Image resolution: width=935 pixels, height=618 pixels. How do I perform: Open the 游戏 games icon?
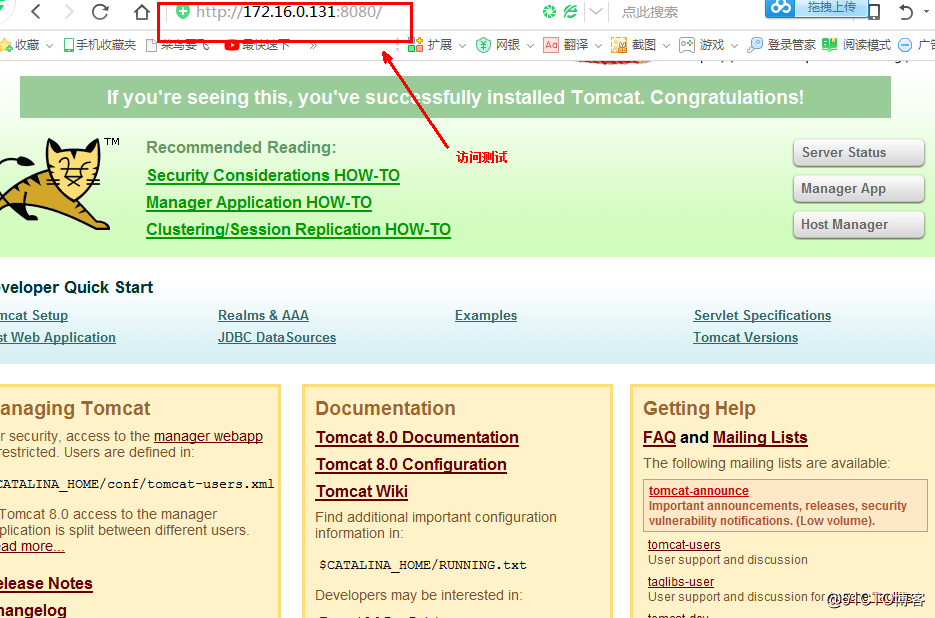pos(687,45)
